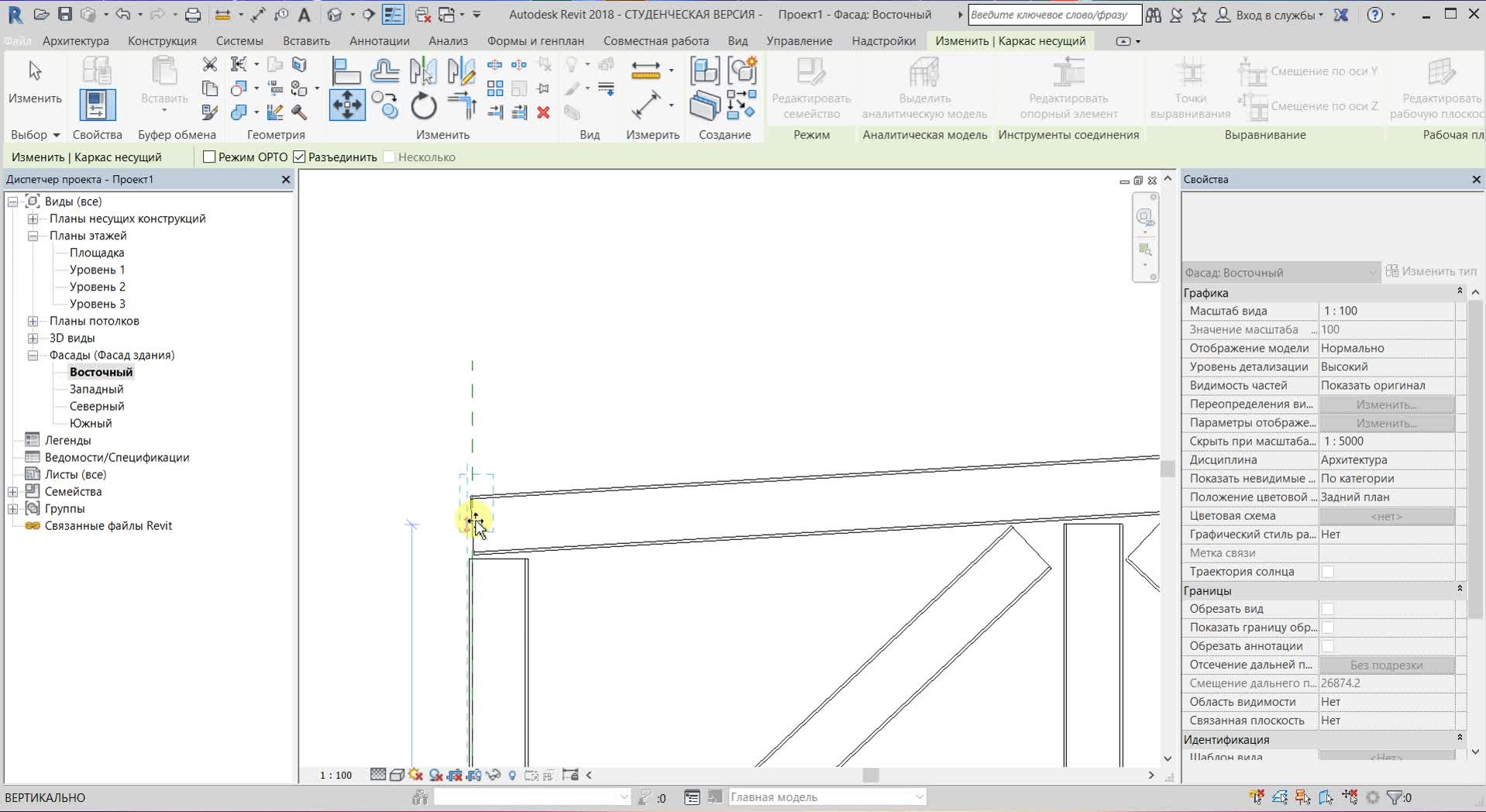Select the Copy tool

(x=384, y=105)
